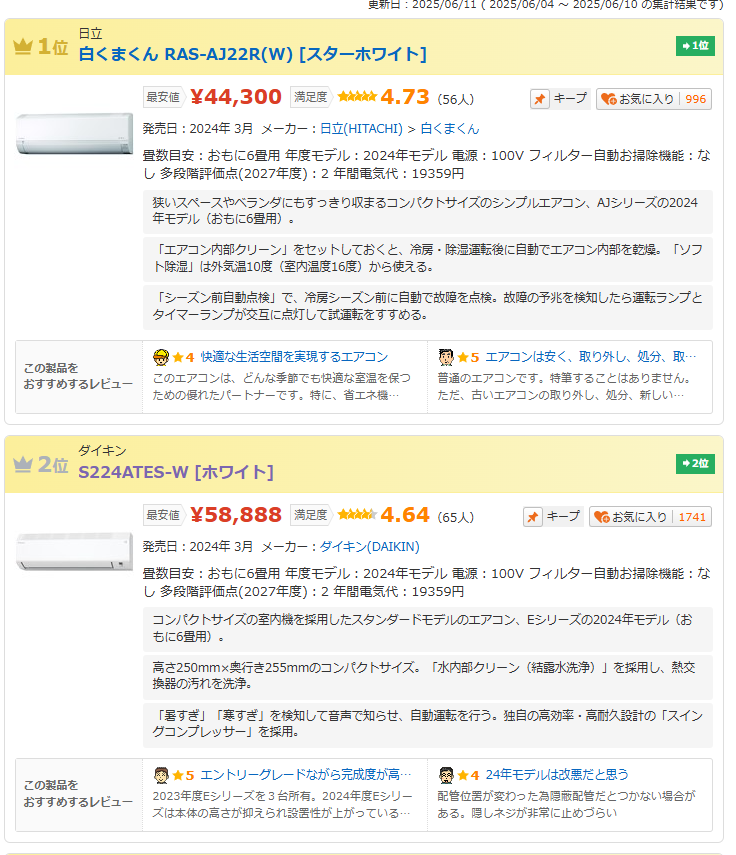Viewport: 736px width, 855px height.
Task: Open 日立(HITACHI) maker link
Action: pyautogui.click(x=361, y=129)
